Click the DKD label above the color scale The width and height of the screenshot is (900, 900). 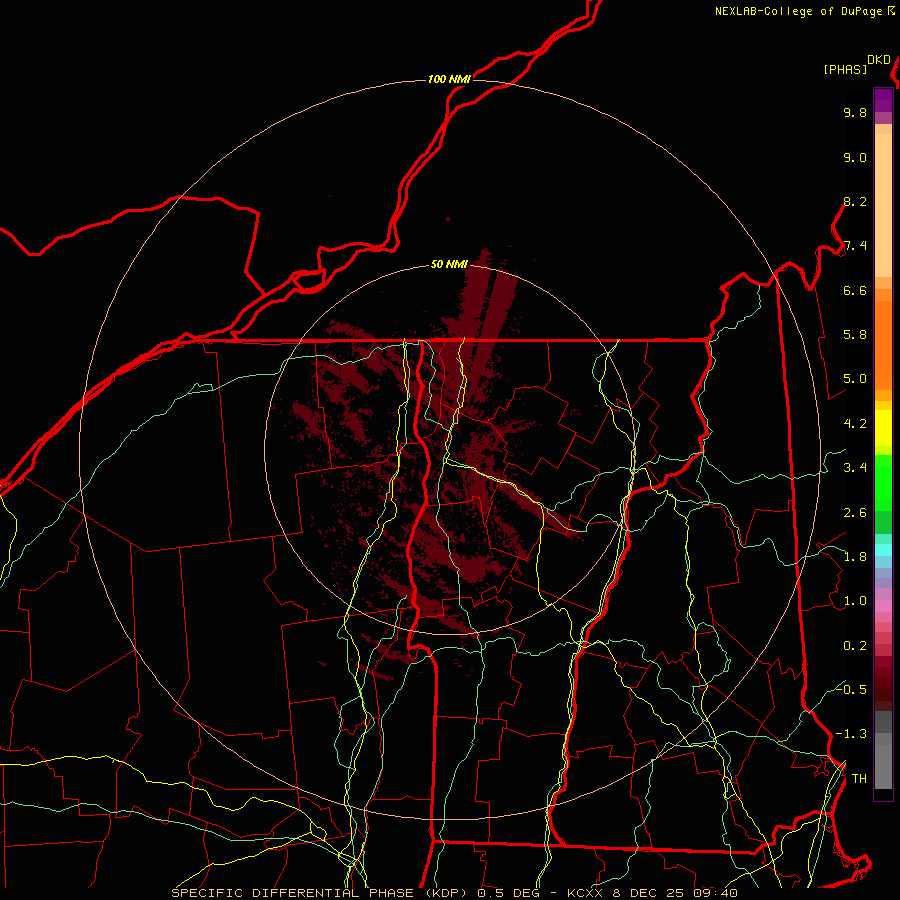pos(879,60)
